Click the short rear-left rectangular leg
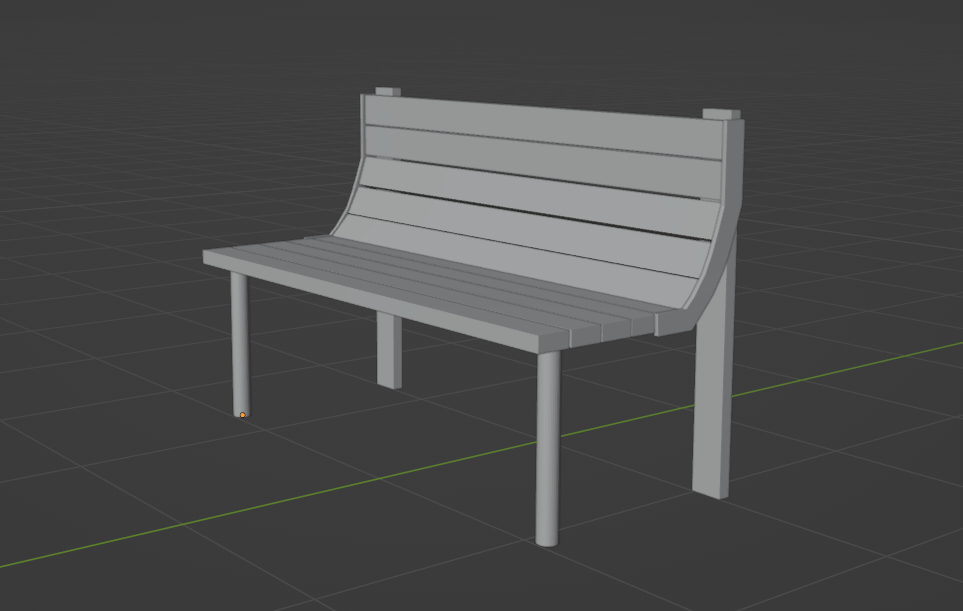963x611 pixels. click(x=389, y=350)
